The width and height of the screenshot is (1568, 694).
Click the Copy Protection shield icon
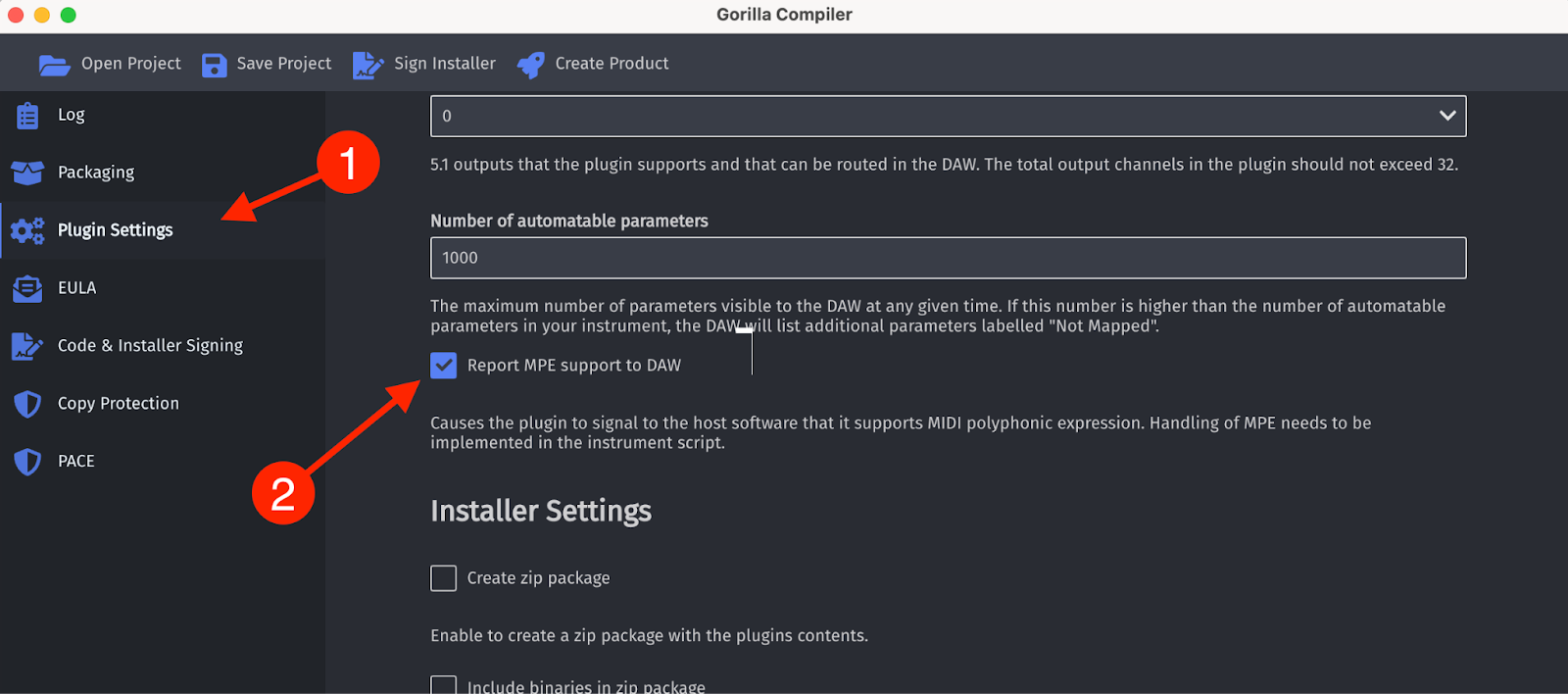tap(27, 404)
